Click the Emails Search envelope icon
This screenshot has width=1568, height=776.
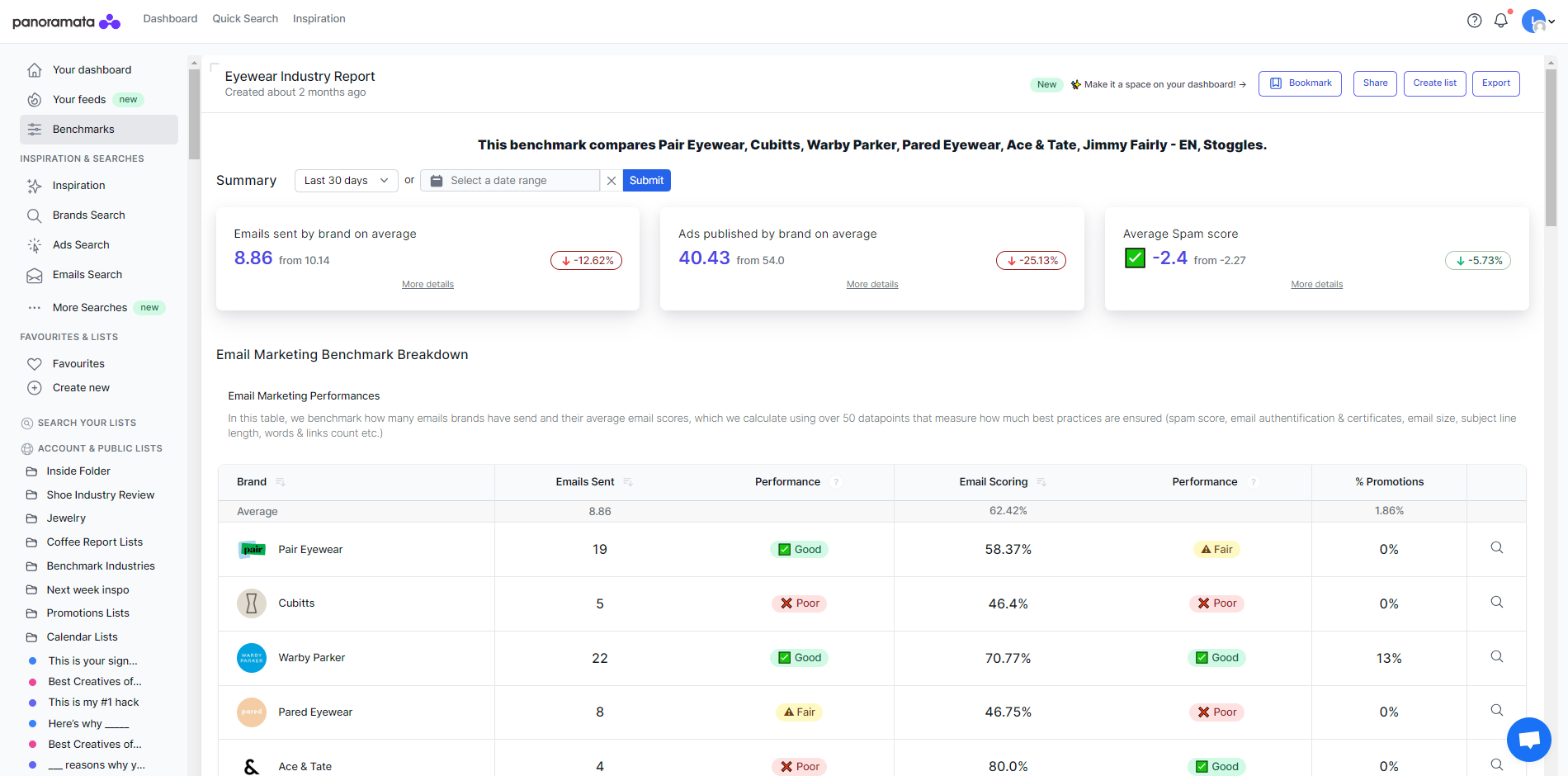click(35, 275)
